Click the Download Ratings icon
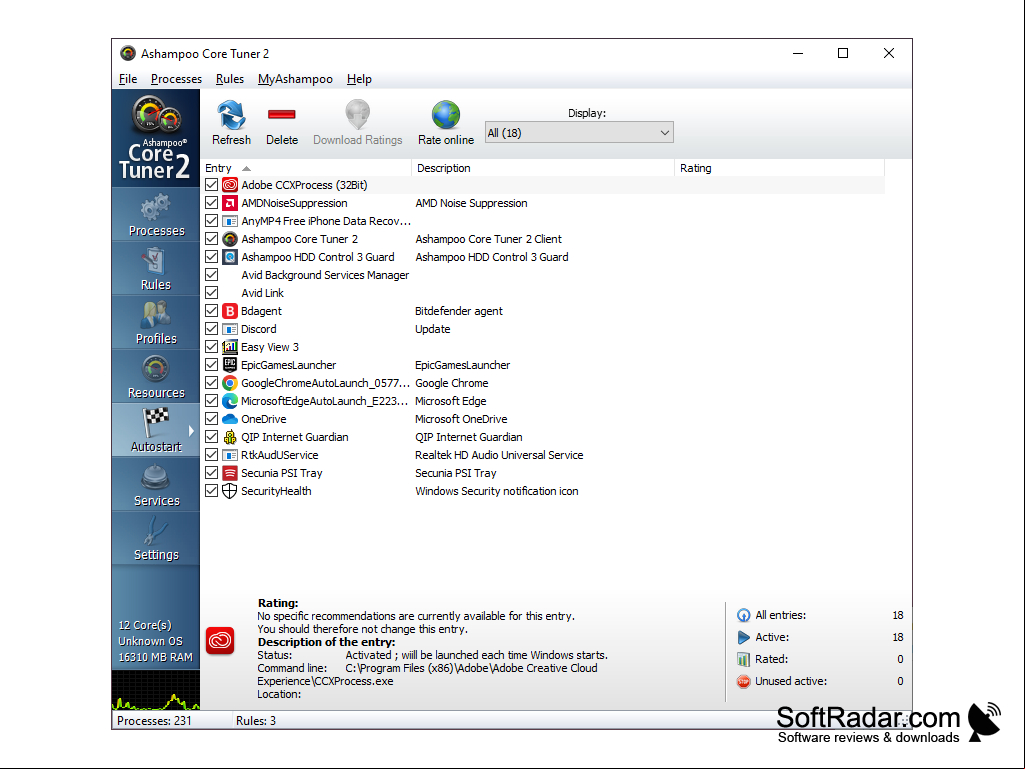The width and height of the screenshot is (1025, 769). (x=358, y=115)
